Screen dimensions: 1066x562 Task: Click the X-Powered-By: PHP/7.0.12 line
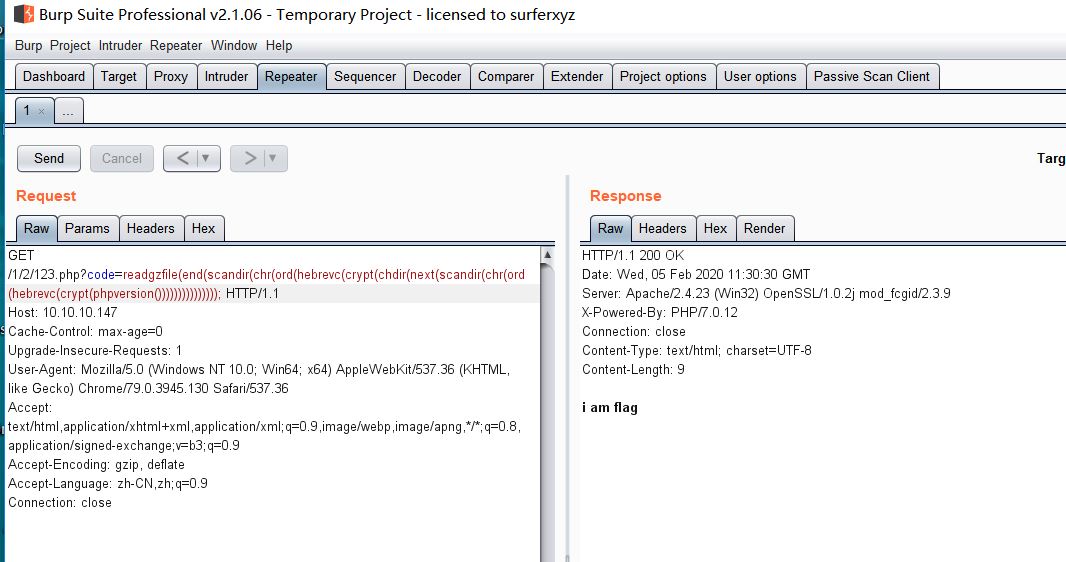(659, 313)
